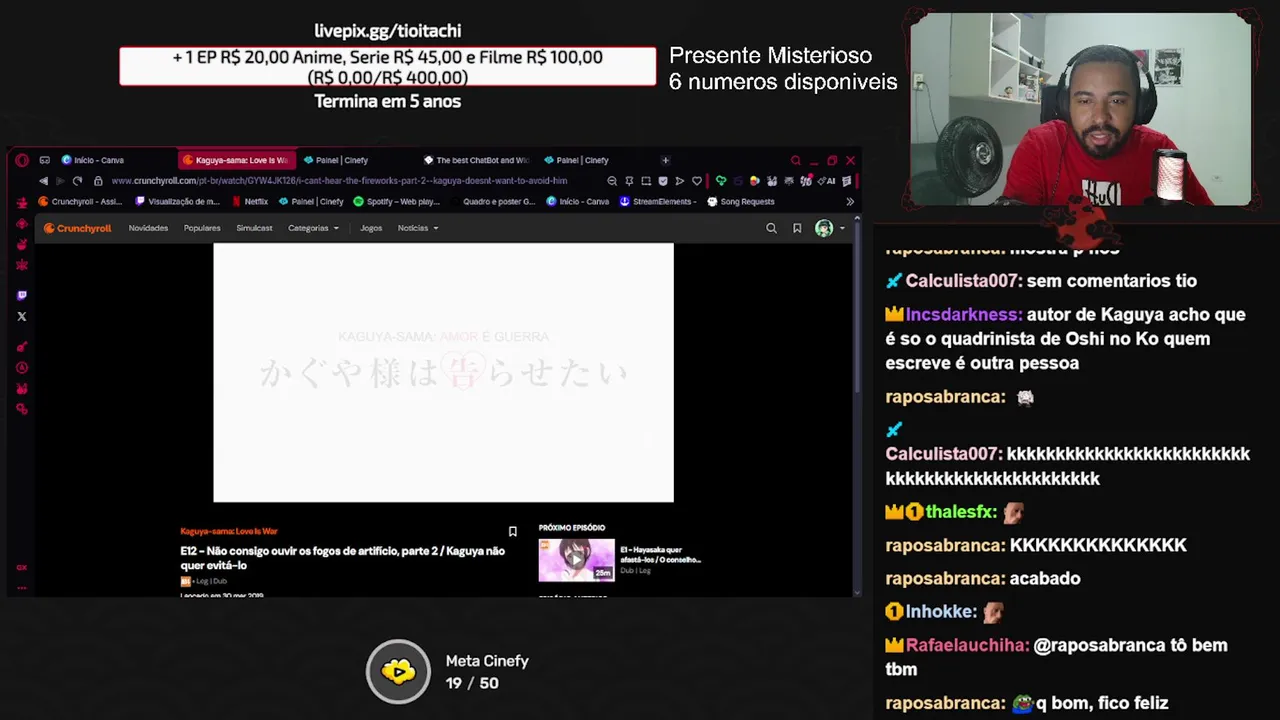Click chat username Rafaelauchiha
Screen dimensions: 1280x720
967,645
